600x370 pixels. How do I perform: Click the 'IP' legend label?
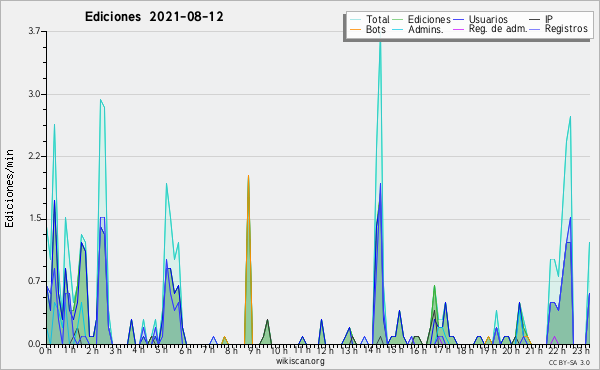click(x=549, y=19)
